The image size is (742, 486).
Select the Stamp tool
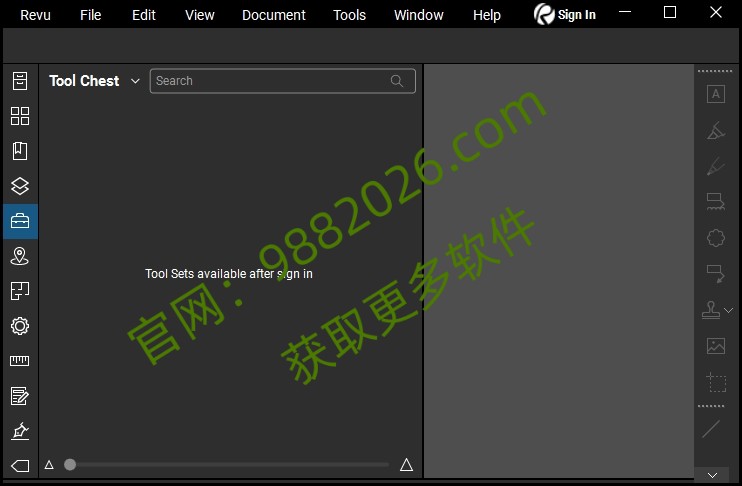coord(711,310)
